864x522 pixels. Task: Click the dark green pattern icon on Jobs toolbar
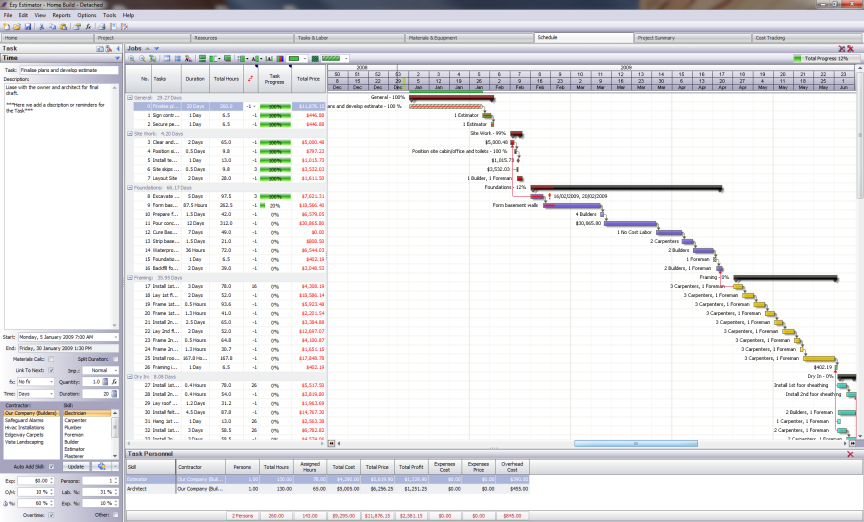pos(315,58)
